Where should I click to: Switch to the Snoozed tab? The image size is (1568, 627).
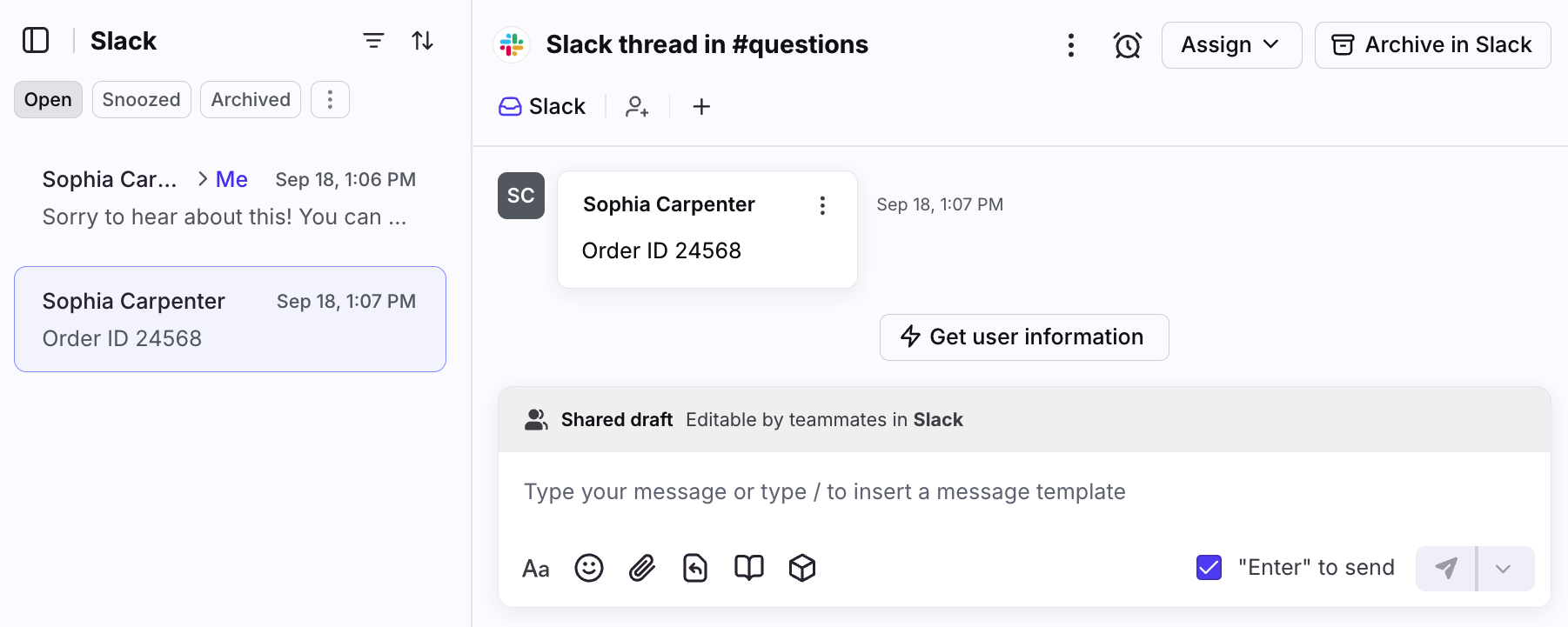pos(141,100)
